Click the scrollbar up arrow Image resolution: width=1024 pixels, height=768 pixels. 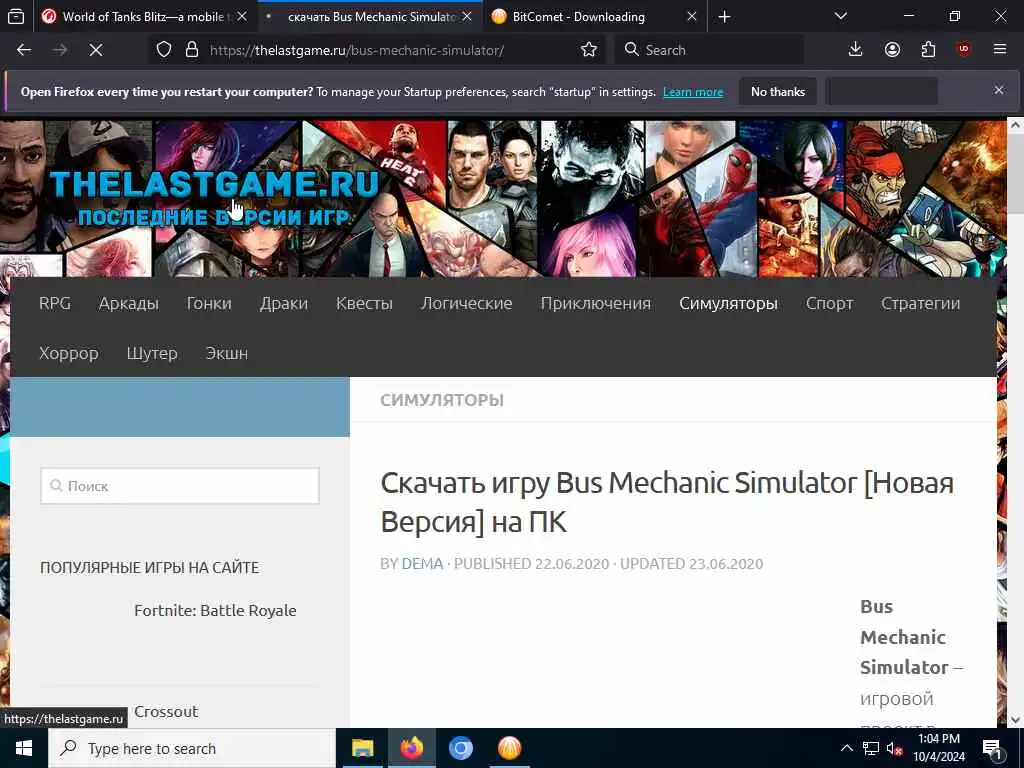click(x=1015, y=125)
